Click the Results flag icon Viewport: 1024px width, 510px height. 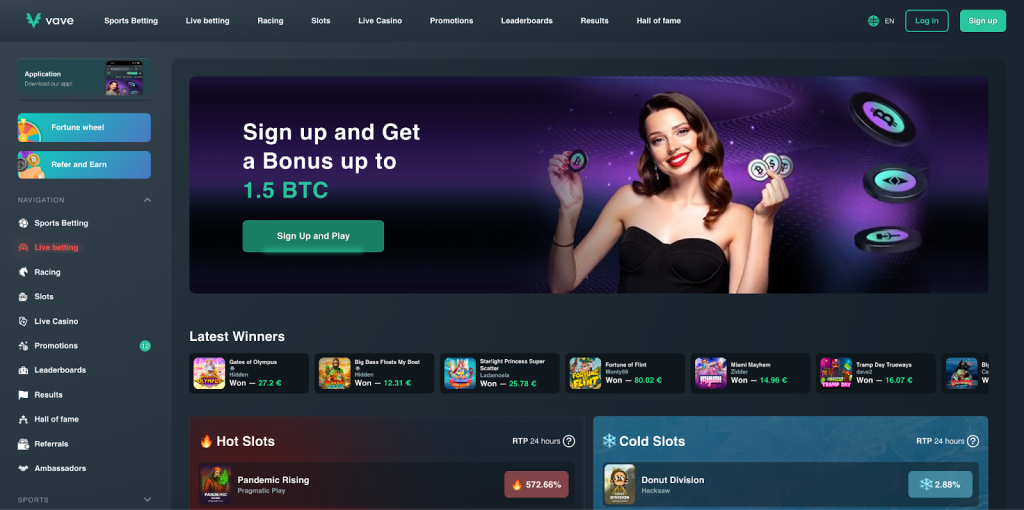[x=24, y=395]
